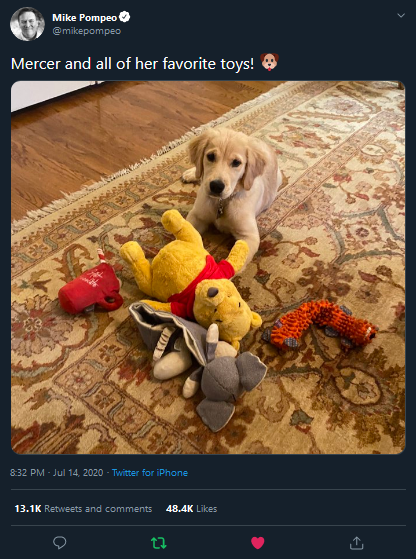
Task: Click the orange fuzzy toy in the photo
Action: (x=320, y=325)
